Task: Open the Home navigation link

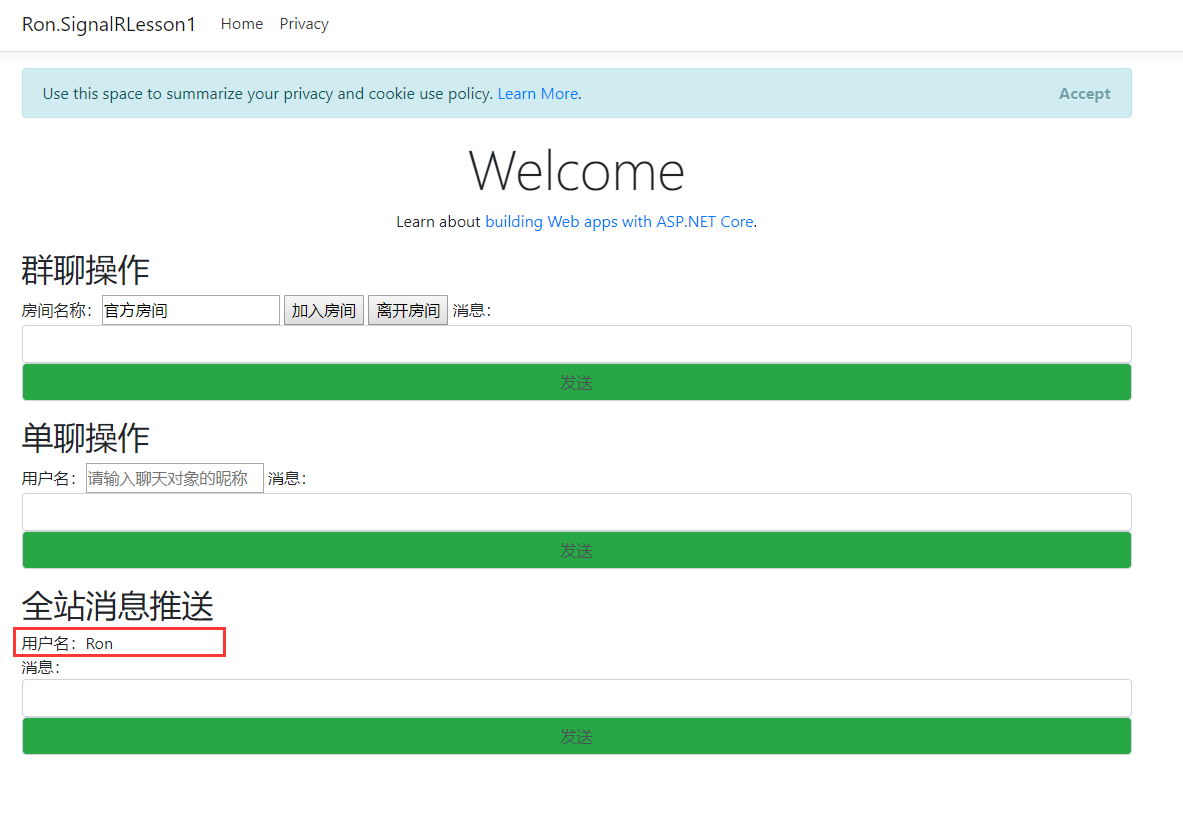Action: 241,24
